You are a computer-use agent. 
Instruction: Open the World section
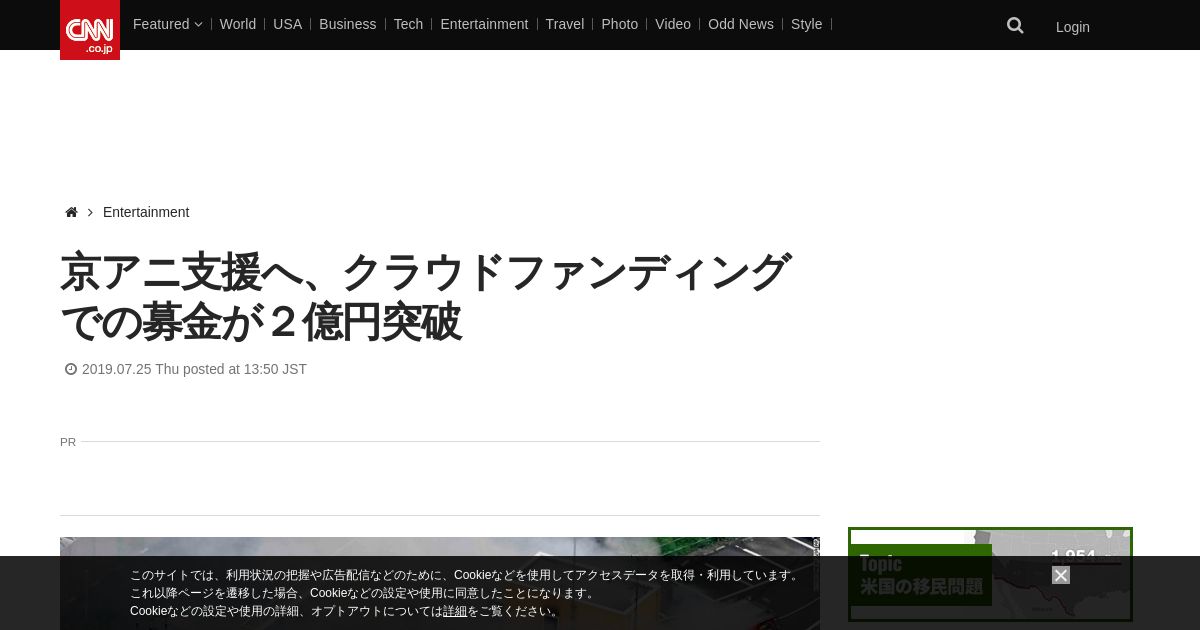pos(238,24)
